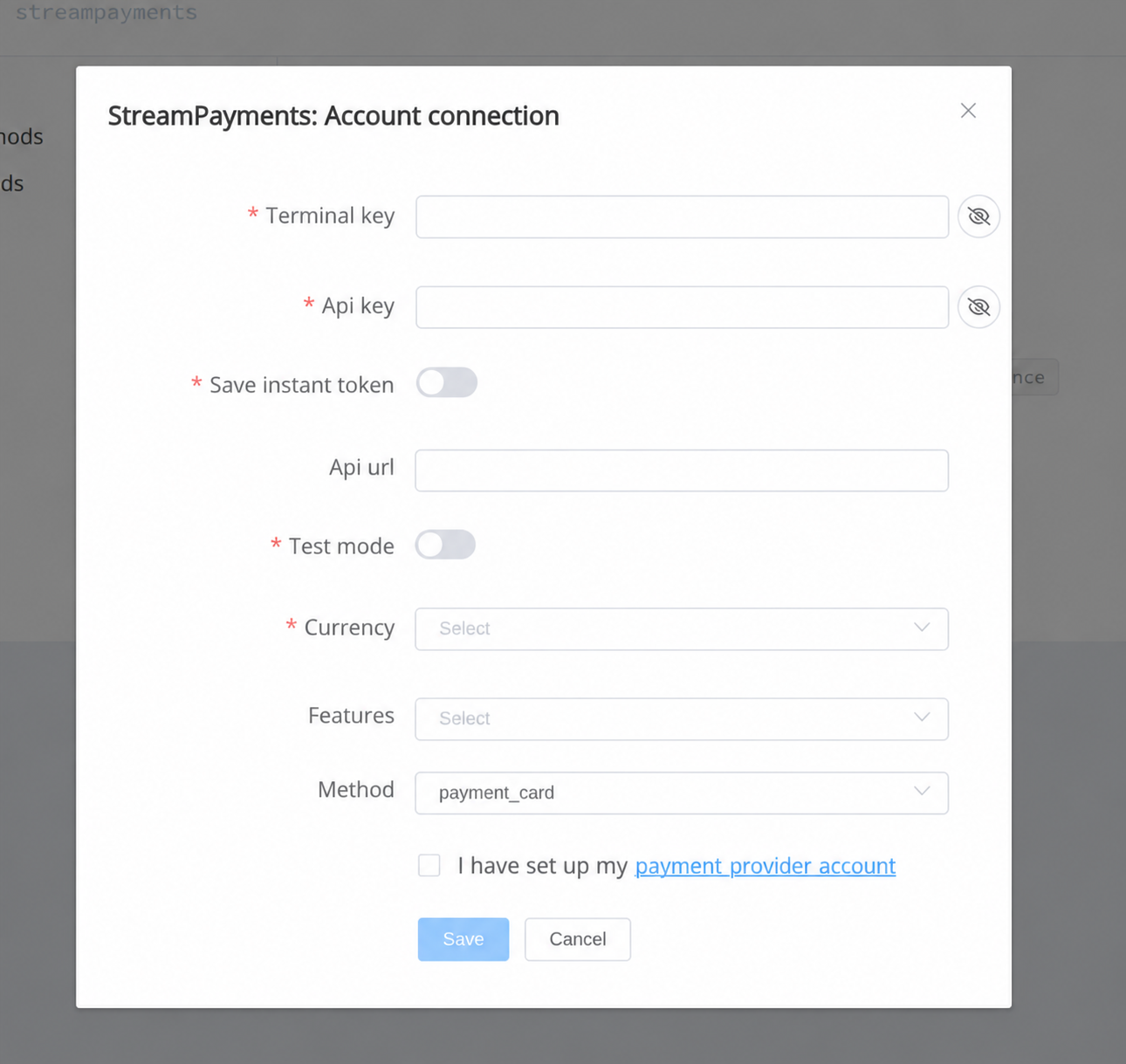Reveal the Terminal key with the eye icon
This screenshot has height=1064, width=1126.
click(978, 216)
